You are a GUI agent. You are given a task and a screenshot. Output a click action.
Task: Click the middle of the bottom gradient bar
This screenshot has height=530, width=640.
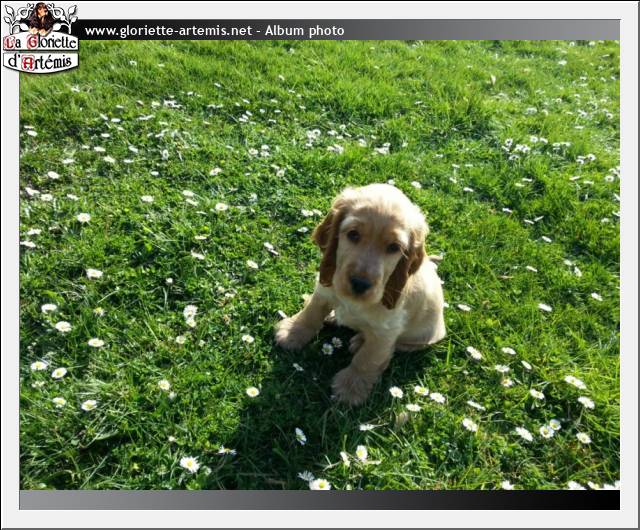point(320,499)
